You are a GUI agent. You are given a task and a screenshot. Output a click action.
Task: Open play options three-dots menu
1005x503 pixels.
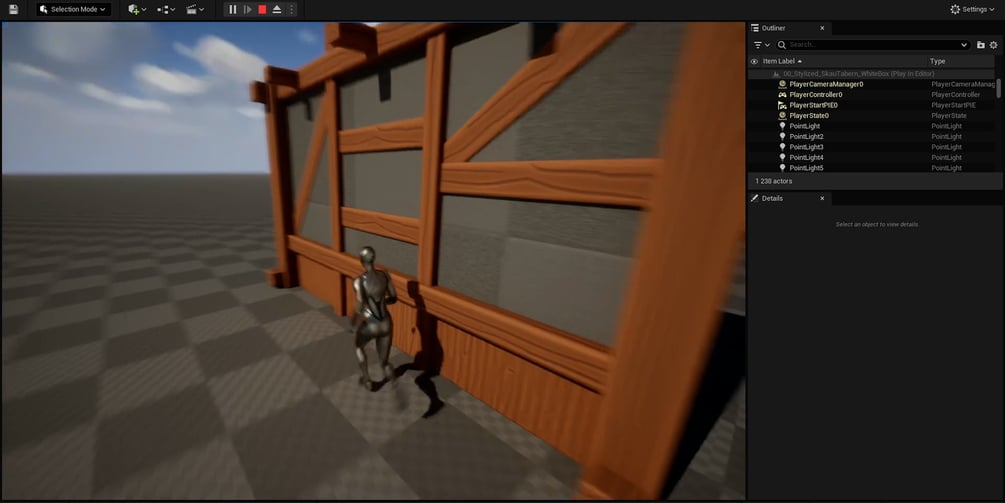click(x=292, y=10)
